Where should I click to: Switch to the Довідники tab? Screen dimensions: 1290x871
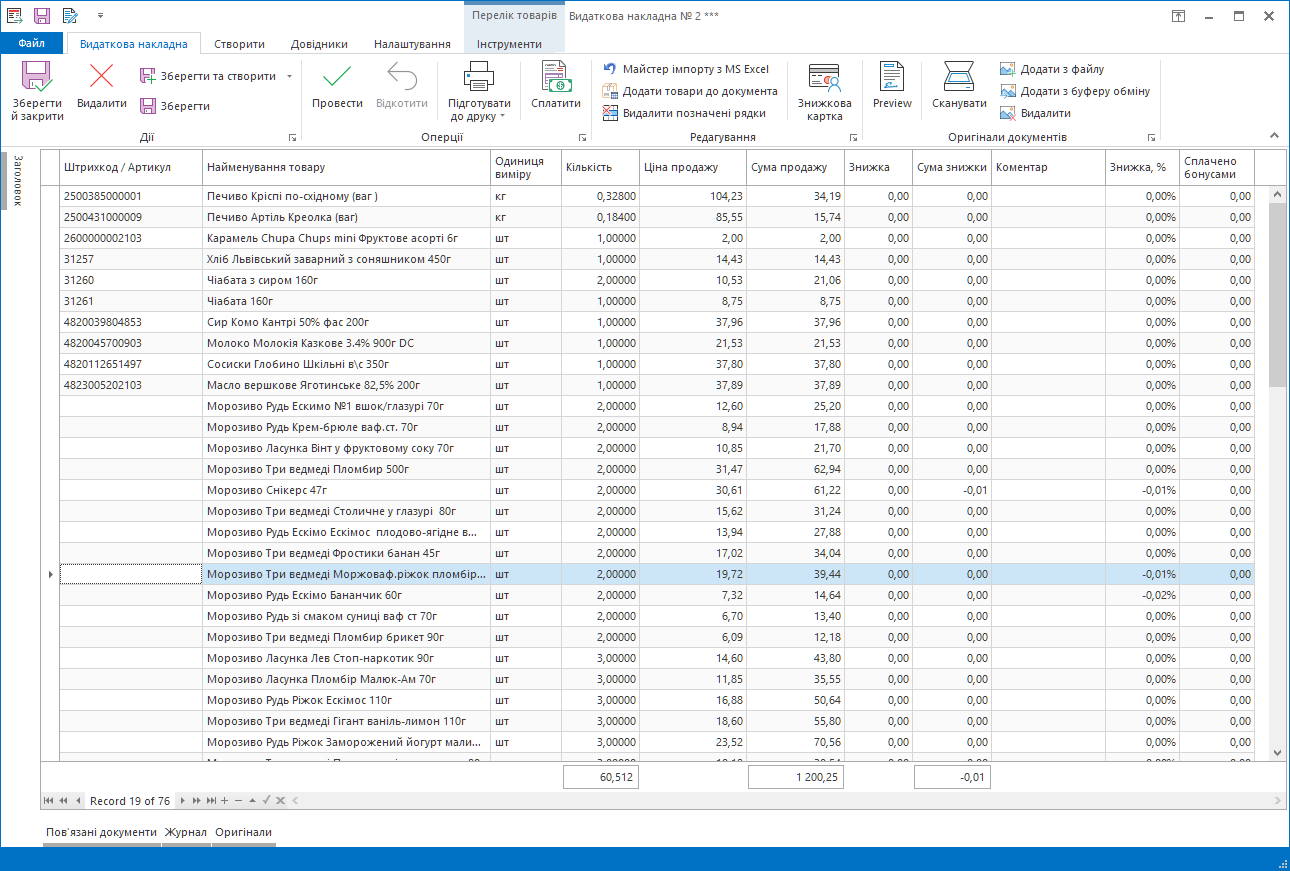(319, 44)
